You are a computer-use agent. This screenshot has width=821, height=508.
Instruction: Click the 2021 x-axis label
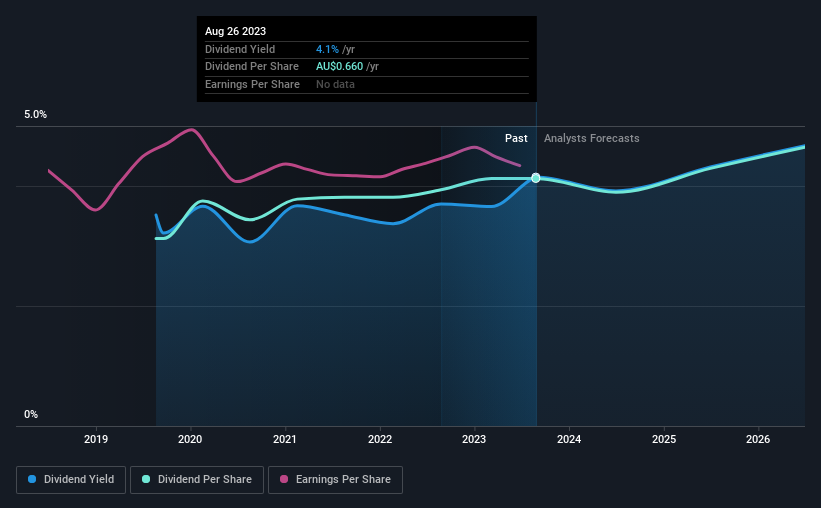(285, 439)
